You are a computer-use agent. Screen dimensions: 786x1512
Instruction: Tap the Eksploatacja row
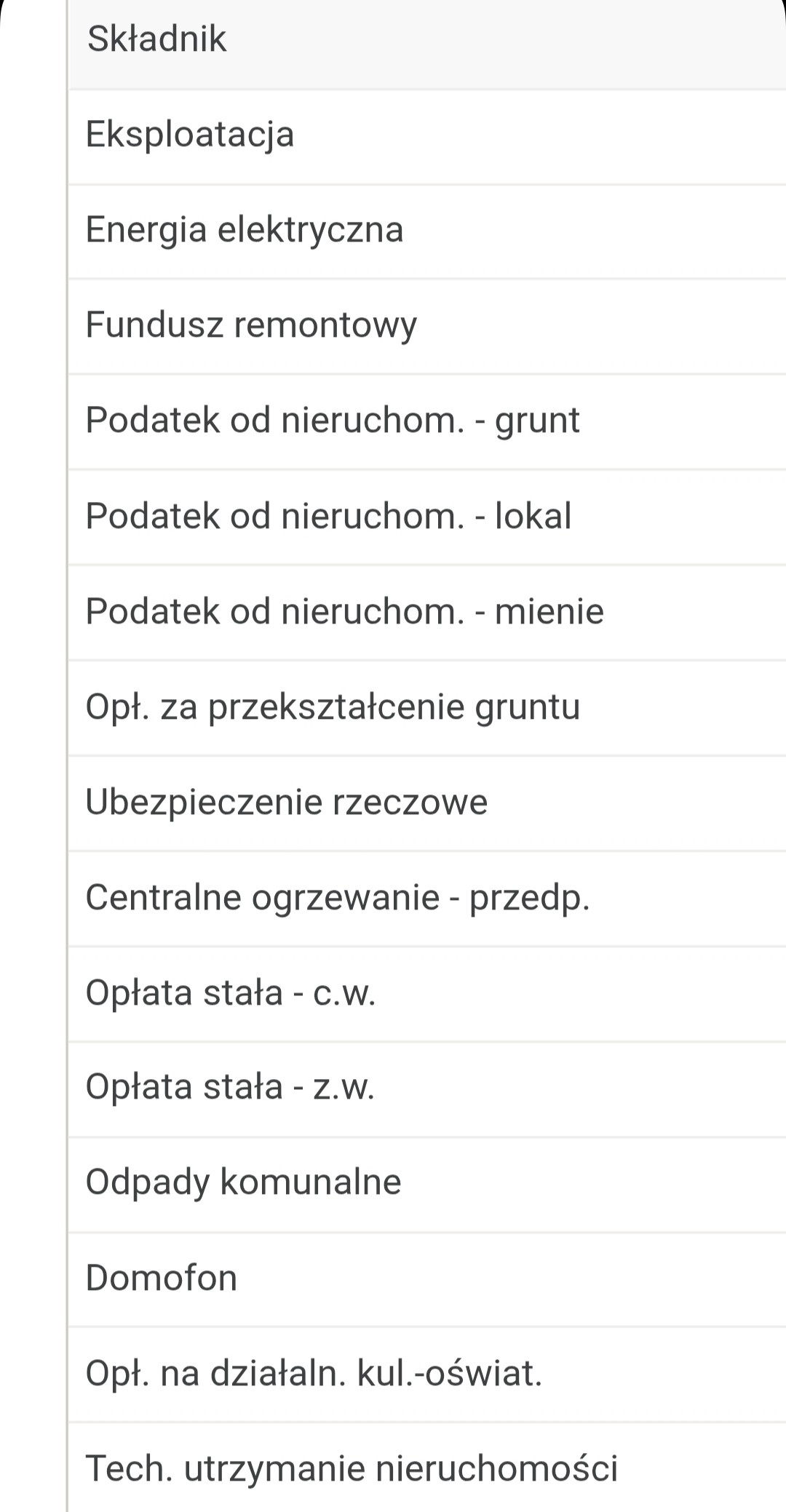pyautogui.click(x=427, y=138)
